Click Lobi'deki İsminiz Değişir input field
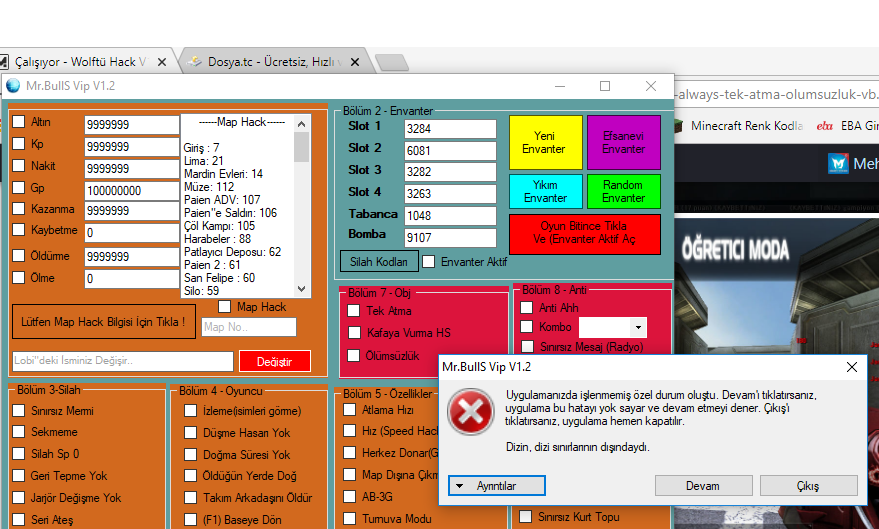The height and width of the screenshot is (529, 879). (x=122, y=361)
